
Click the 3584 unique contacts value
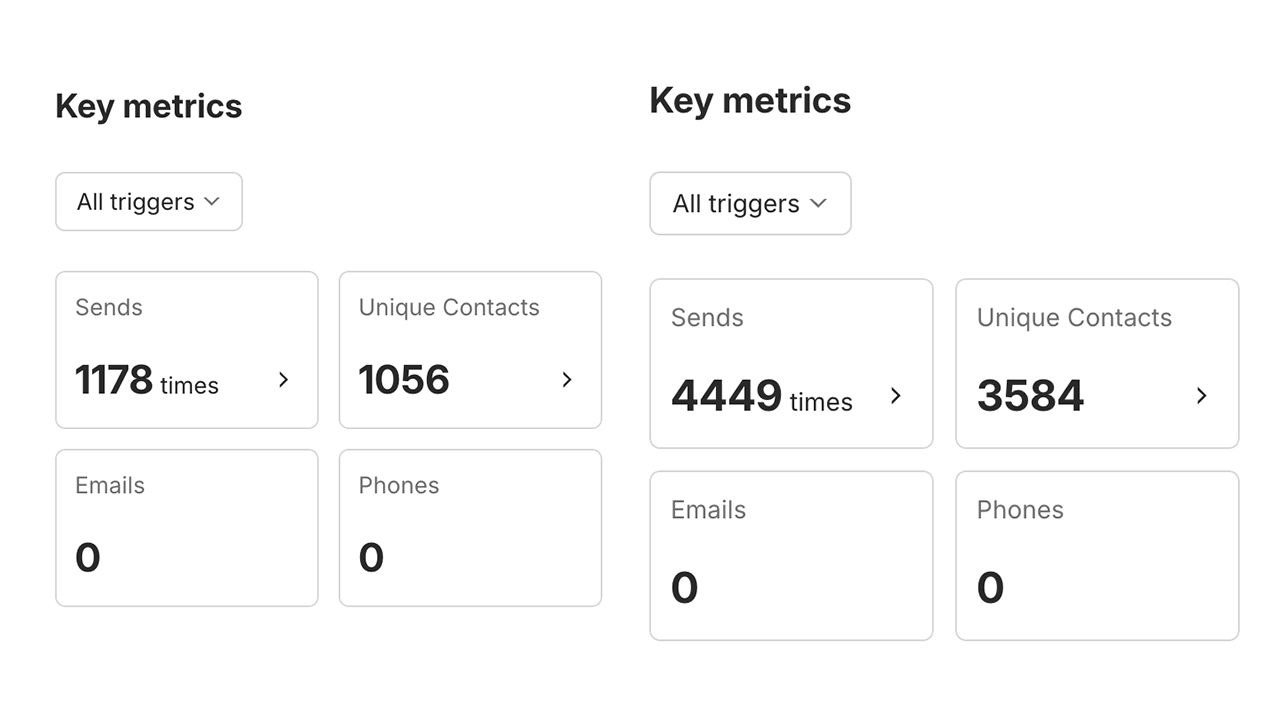tap(1030, 396)
